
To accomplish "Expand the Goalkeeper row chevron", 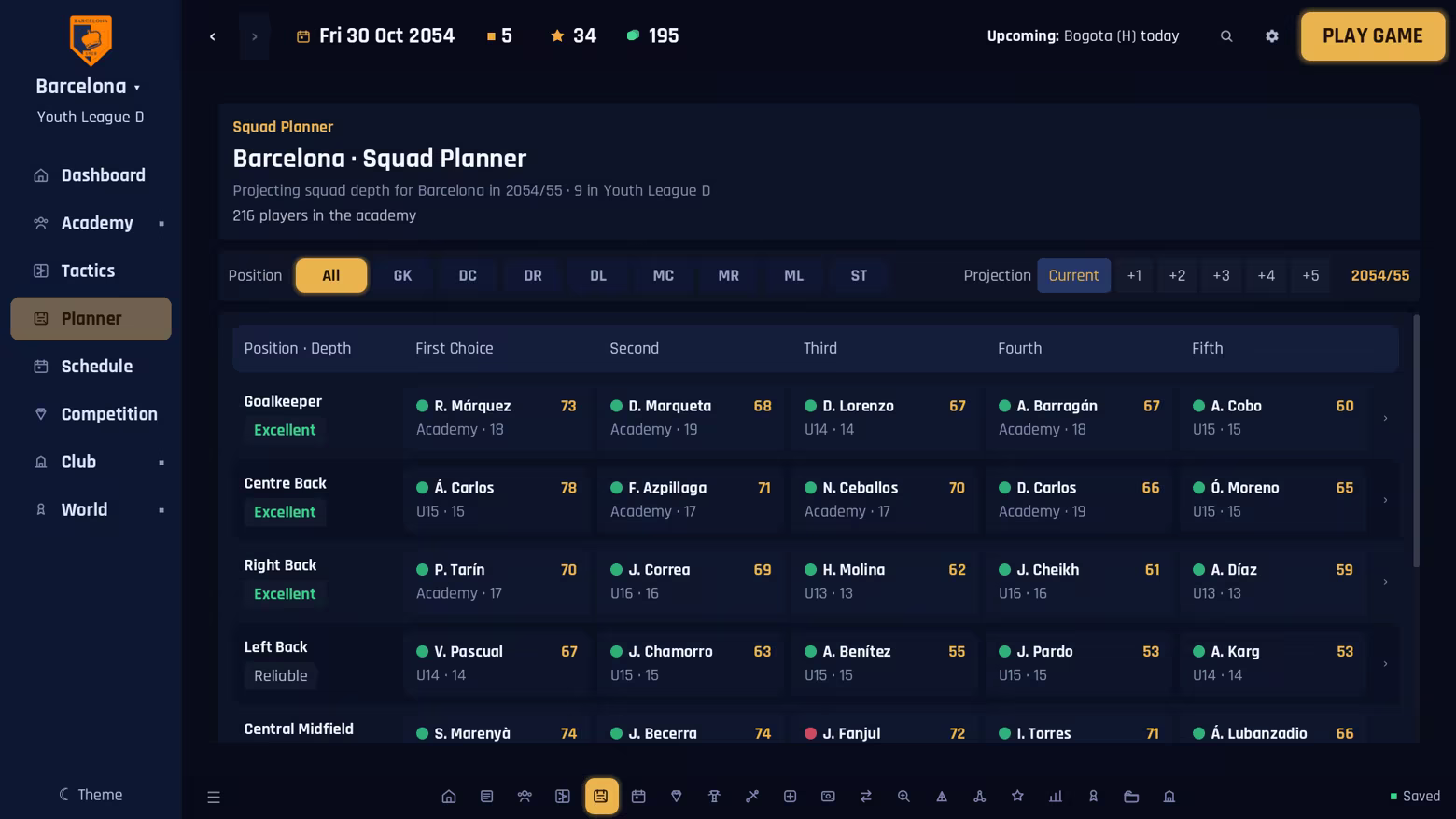I will (x=1385, y=418).
